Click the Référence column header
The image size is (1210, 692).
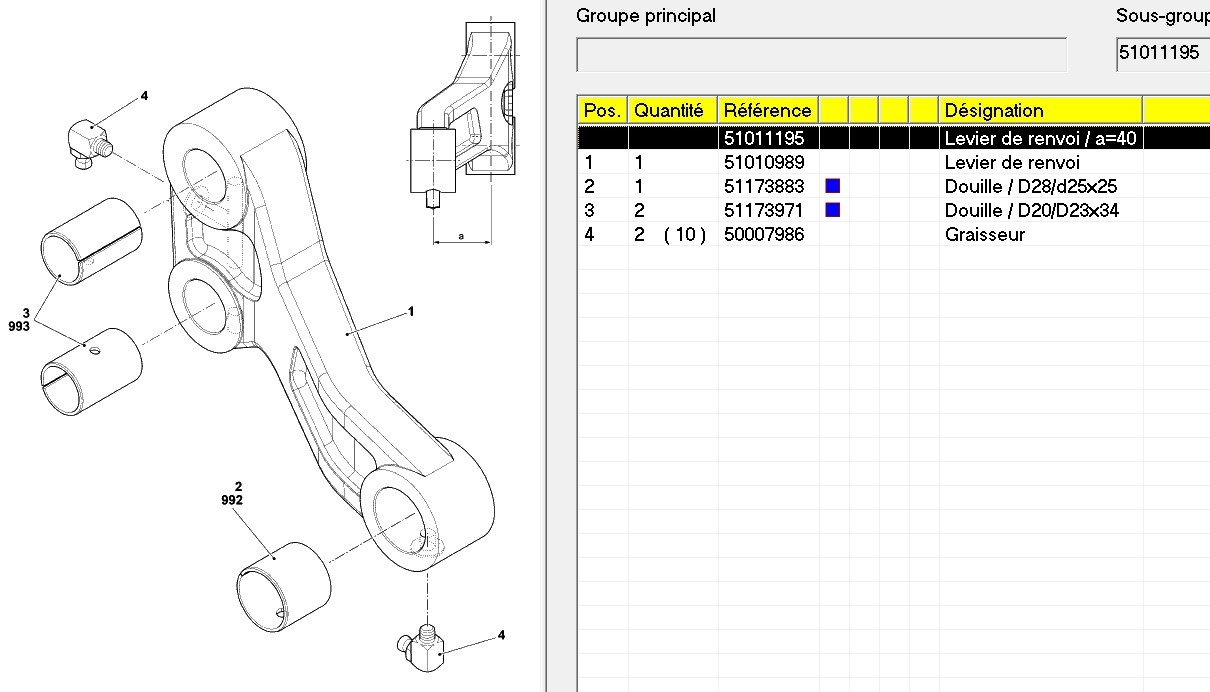pyautogui.click(x=768, y=110)
